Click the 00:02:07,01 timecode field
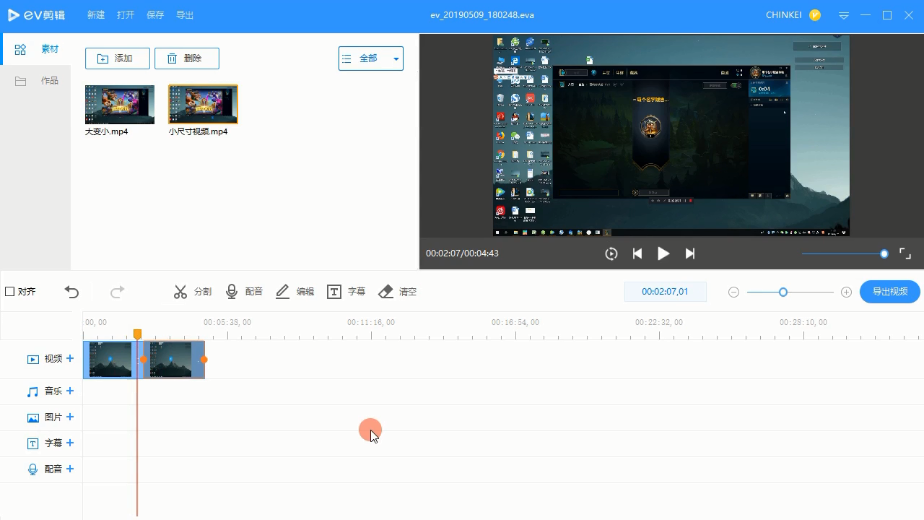 (665, 291)
